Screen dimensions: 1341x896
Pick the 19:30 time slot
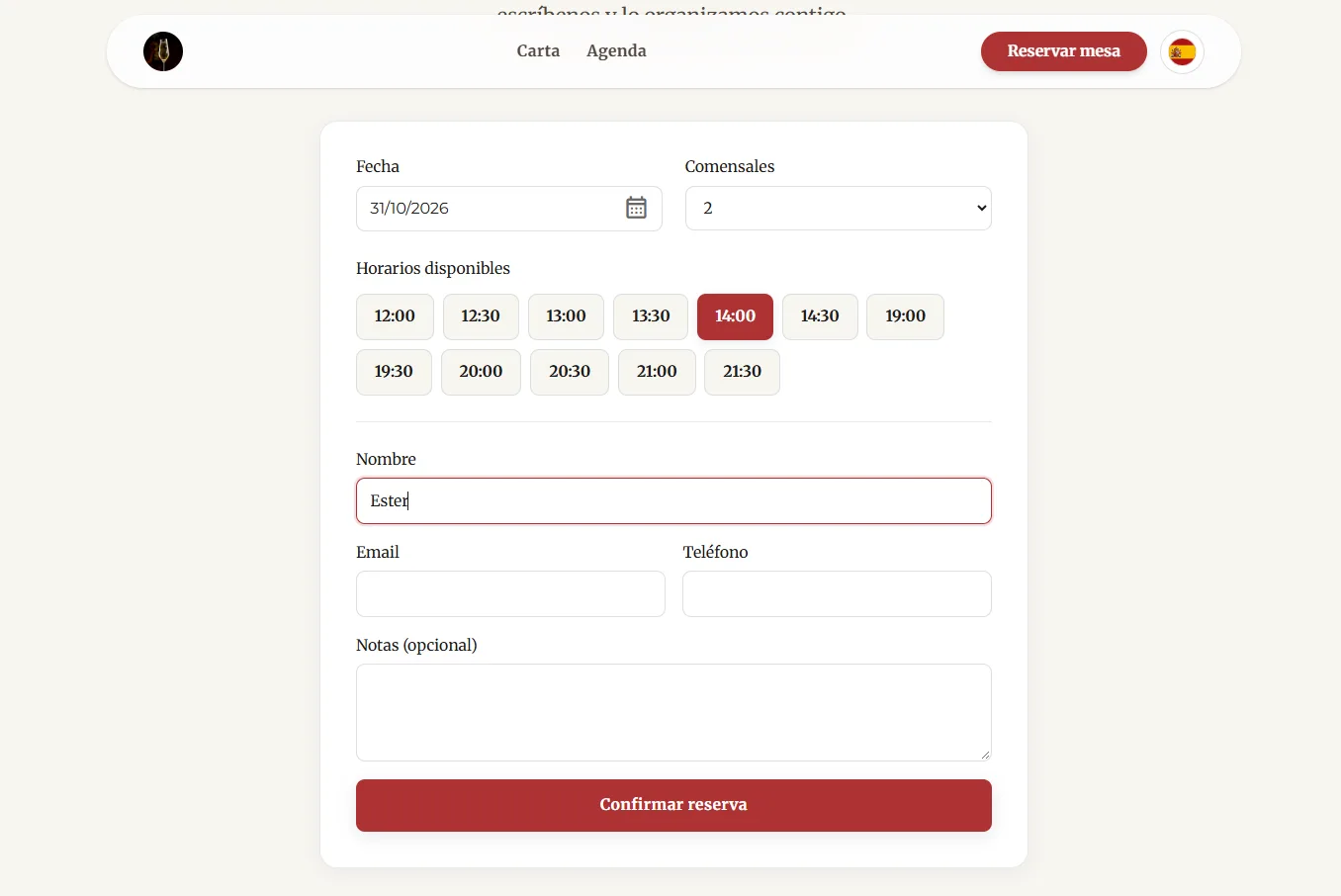point(394,372)
